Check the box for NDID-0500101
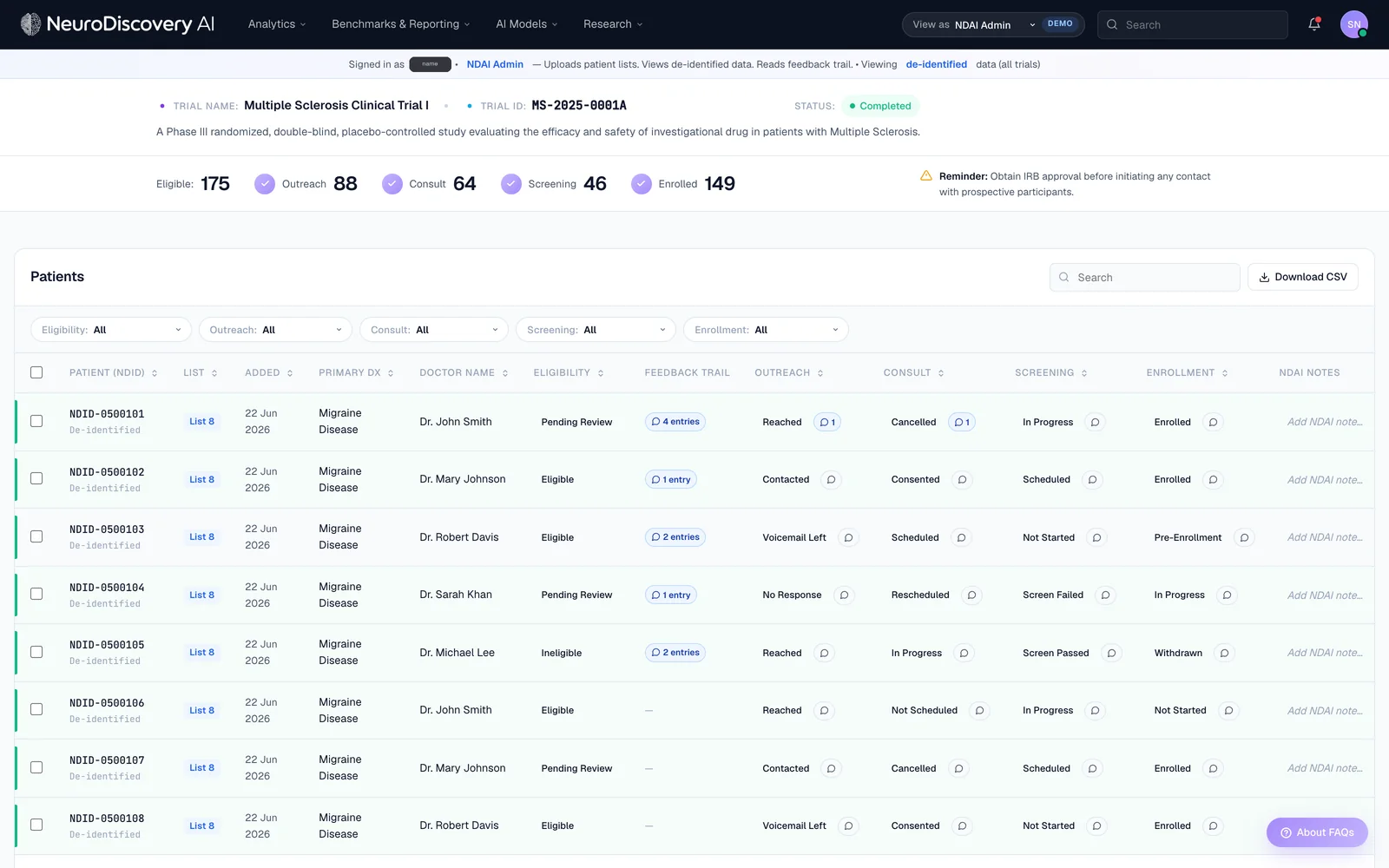Image resolution: width=1389 pixels, height=868 pixels. [x=36, y=421]
